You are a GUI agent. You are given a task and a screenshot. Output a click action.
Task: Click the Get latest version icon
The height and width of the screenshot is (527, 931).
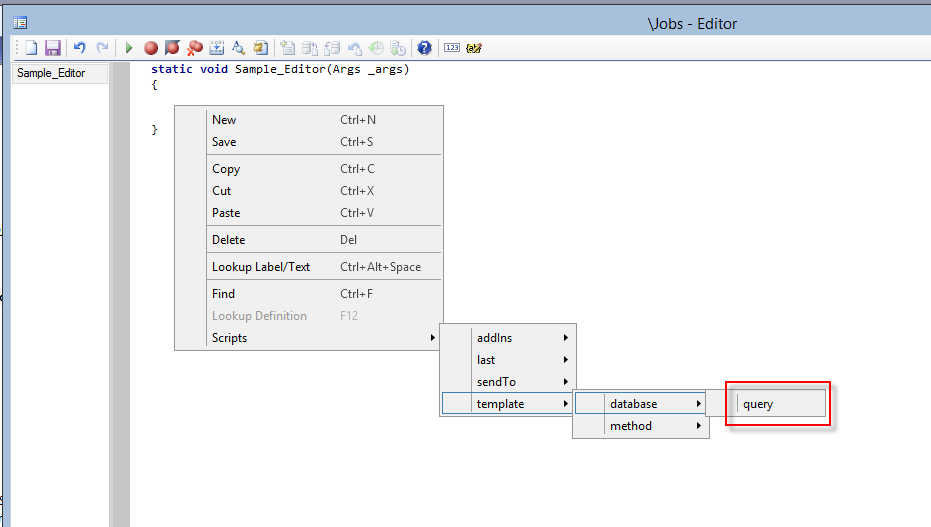[398, 48]
